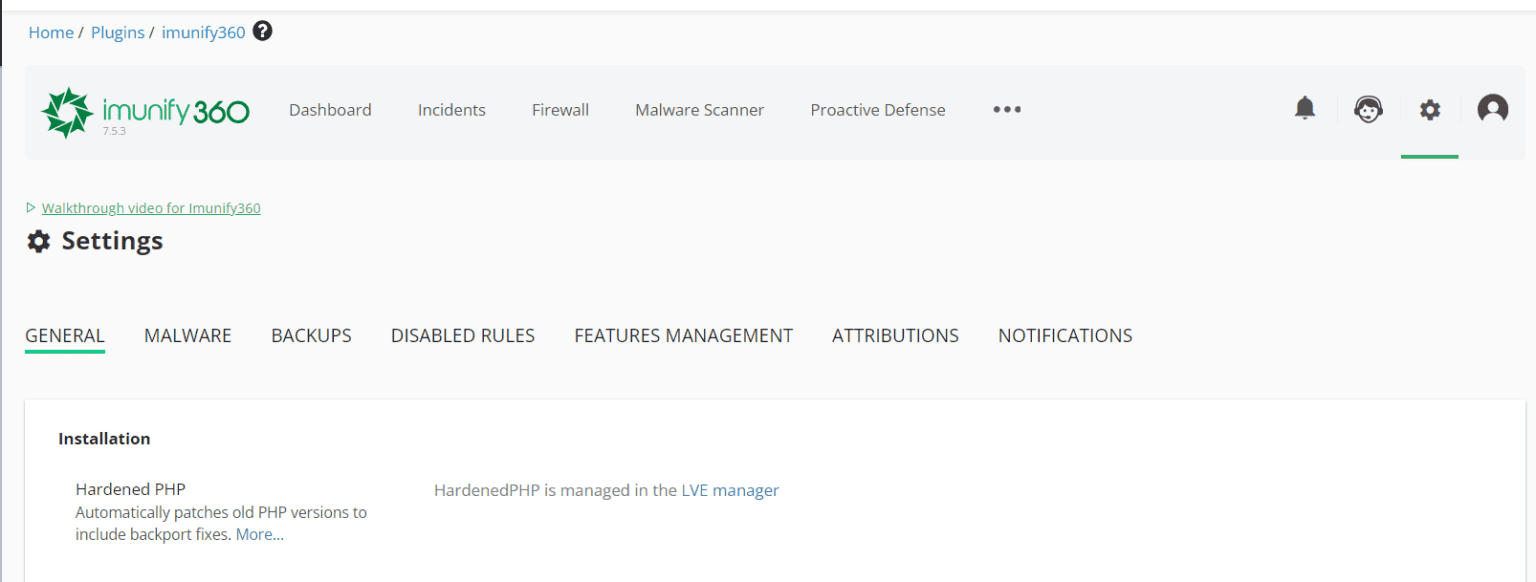Open the notifications bell icon

click(1305, 109)
